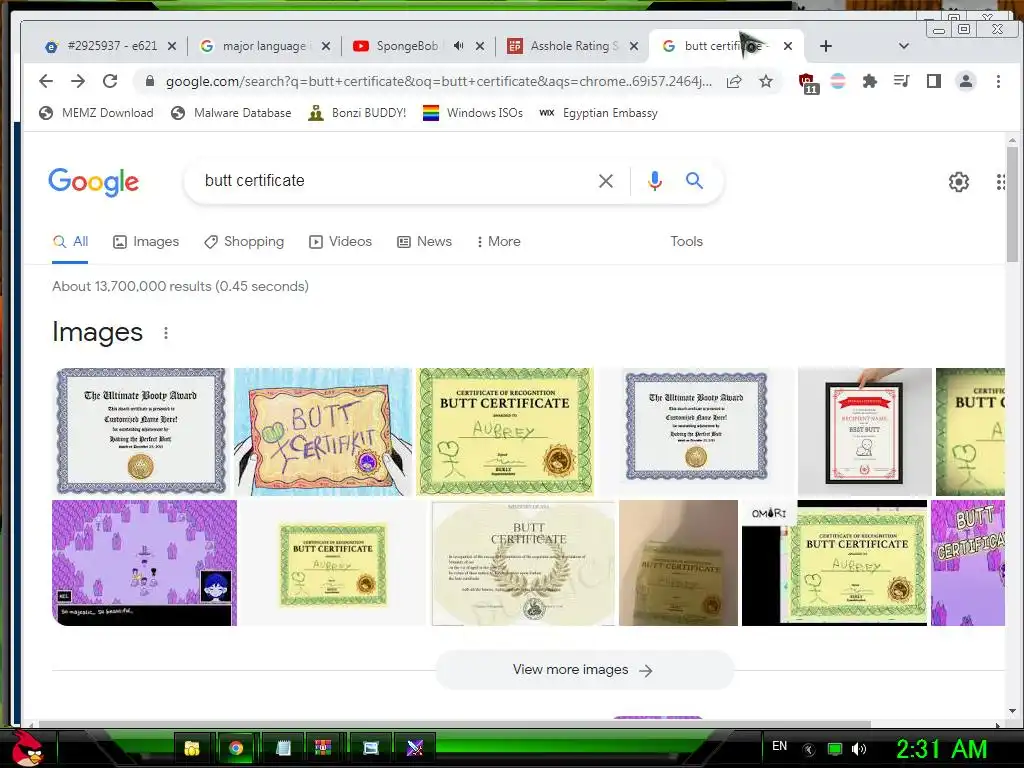Select the News search filter
This screenshot has height=768, width=1024.
pyautogui.click(x=424, y=242)
